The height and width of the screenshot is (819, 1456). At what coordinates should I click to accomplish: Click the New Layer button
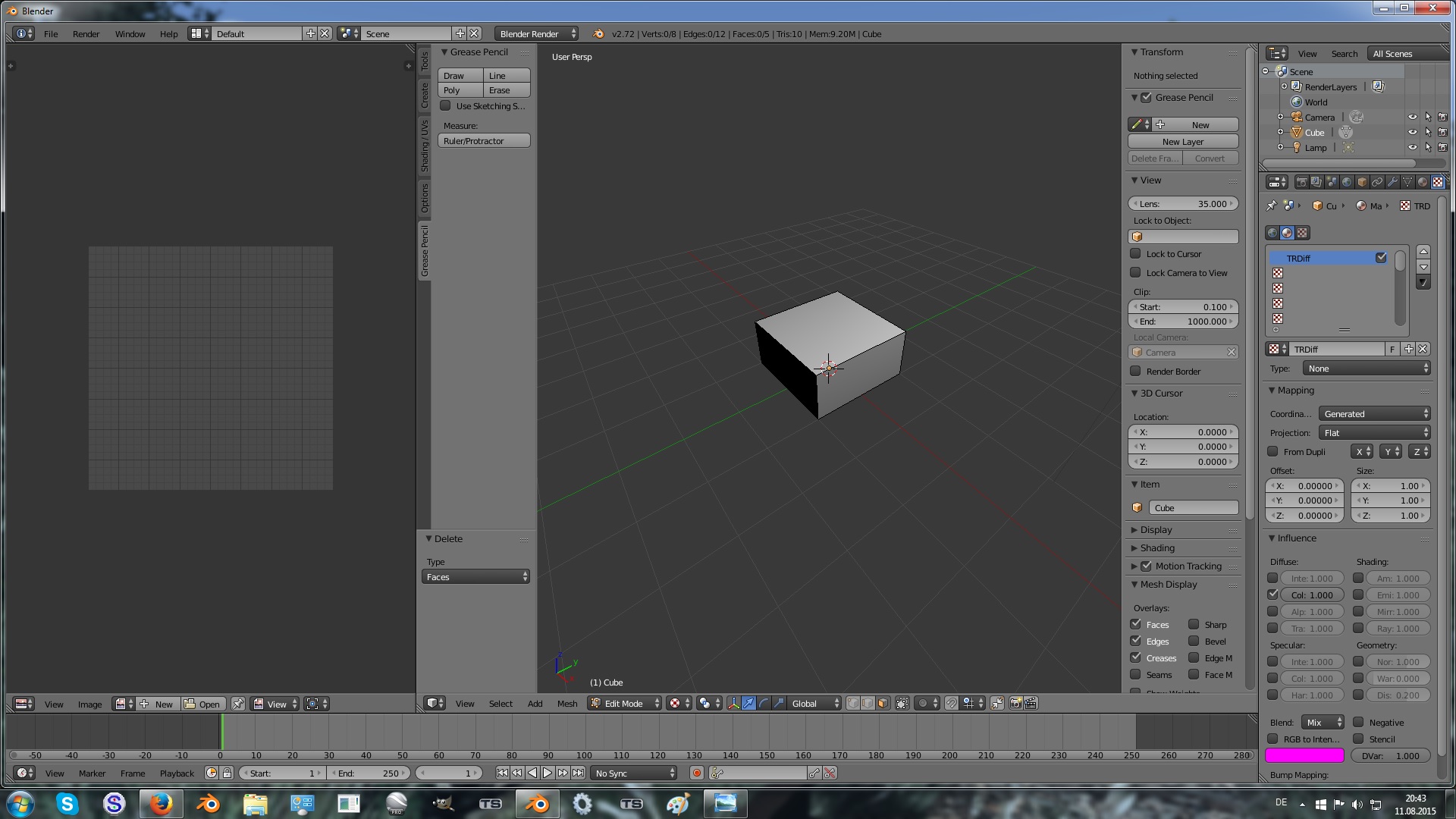(1182, 142)
